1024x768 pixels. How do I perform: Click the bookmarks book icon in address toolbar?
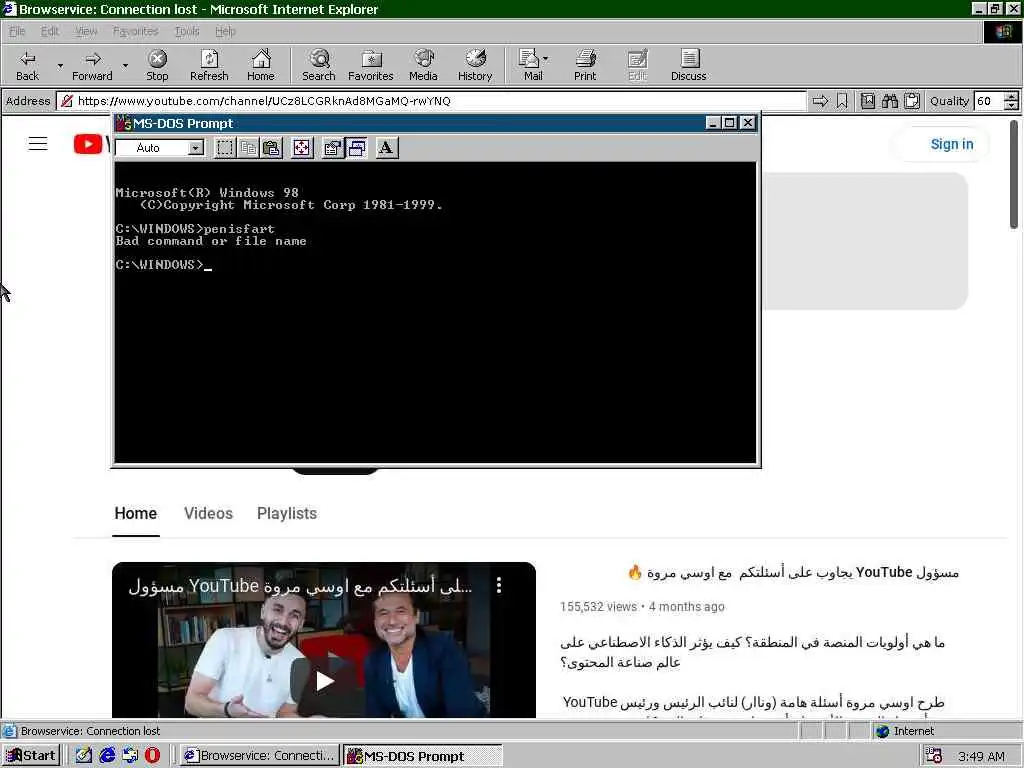coord(868,101)
